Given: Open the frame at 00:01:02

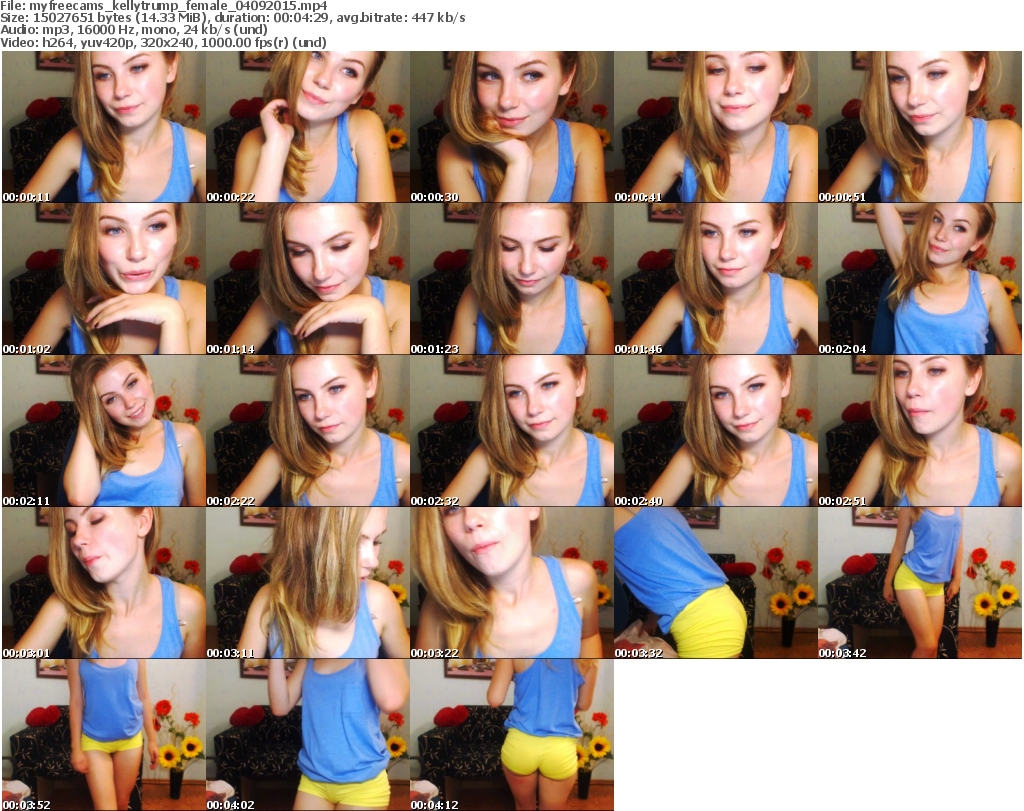Looking at the screenshot, I should click(104, 279).
